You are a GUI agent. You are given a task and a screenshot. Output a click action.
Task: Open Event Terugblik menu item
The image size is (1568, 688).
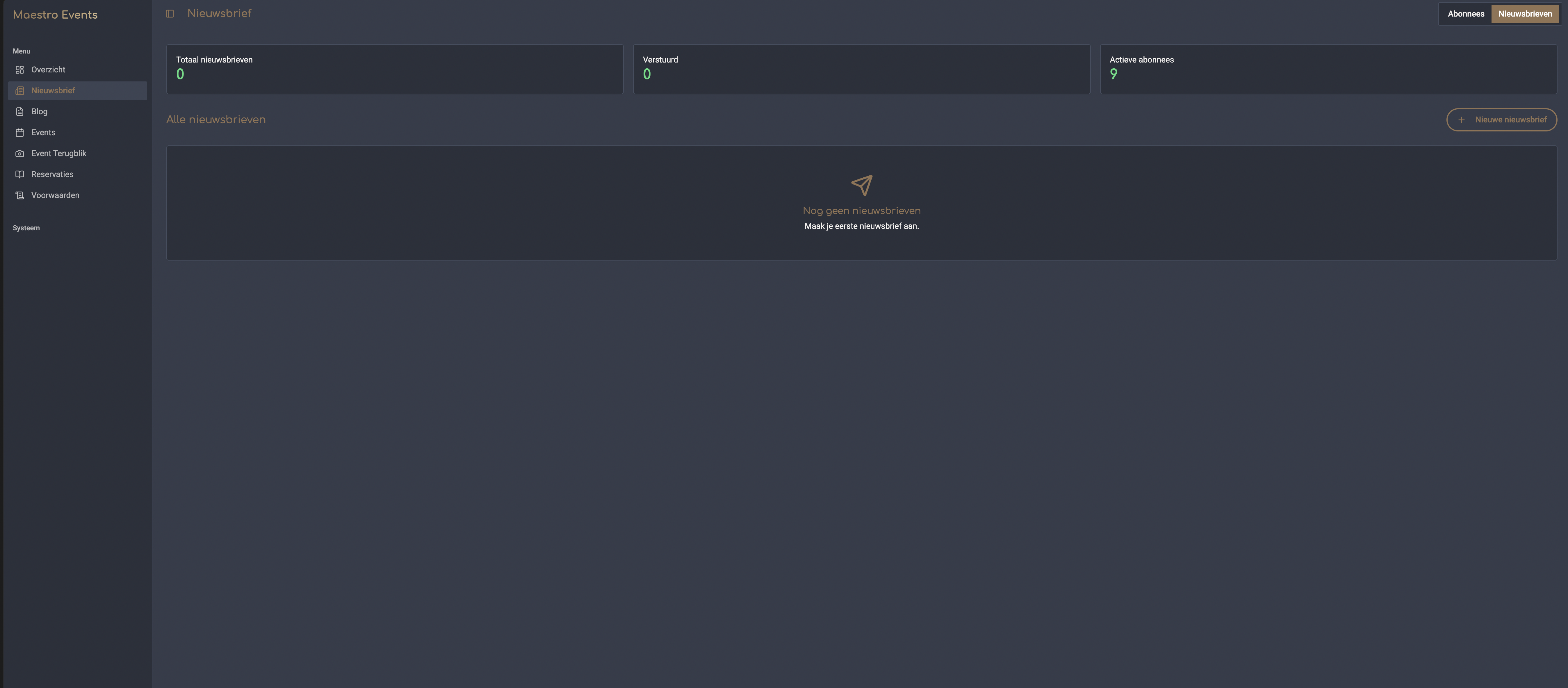pos(78,154)
